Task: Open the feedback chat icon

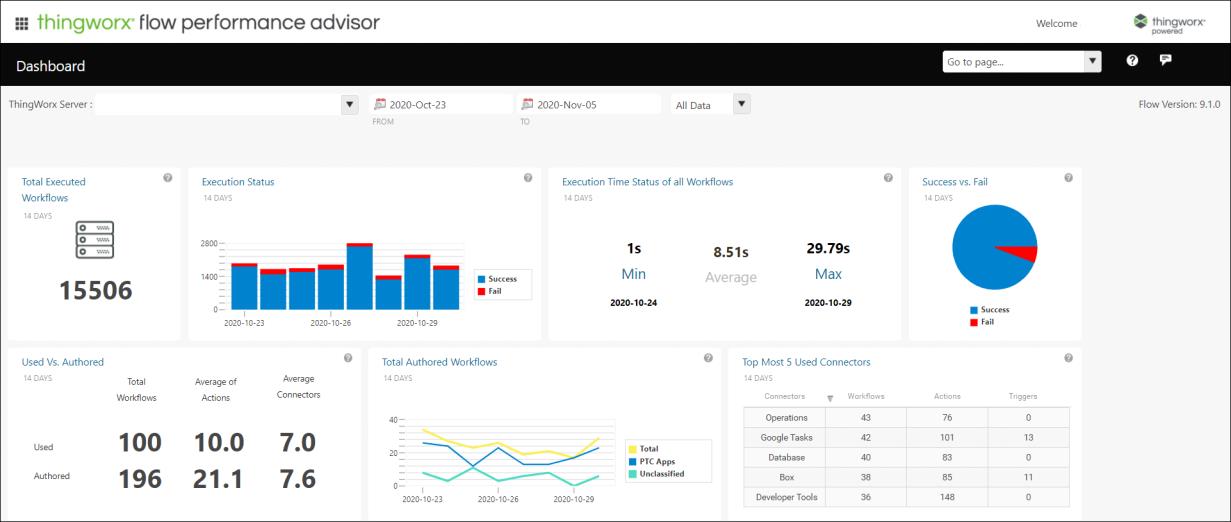Action: pos(1165,61)
